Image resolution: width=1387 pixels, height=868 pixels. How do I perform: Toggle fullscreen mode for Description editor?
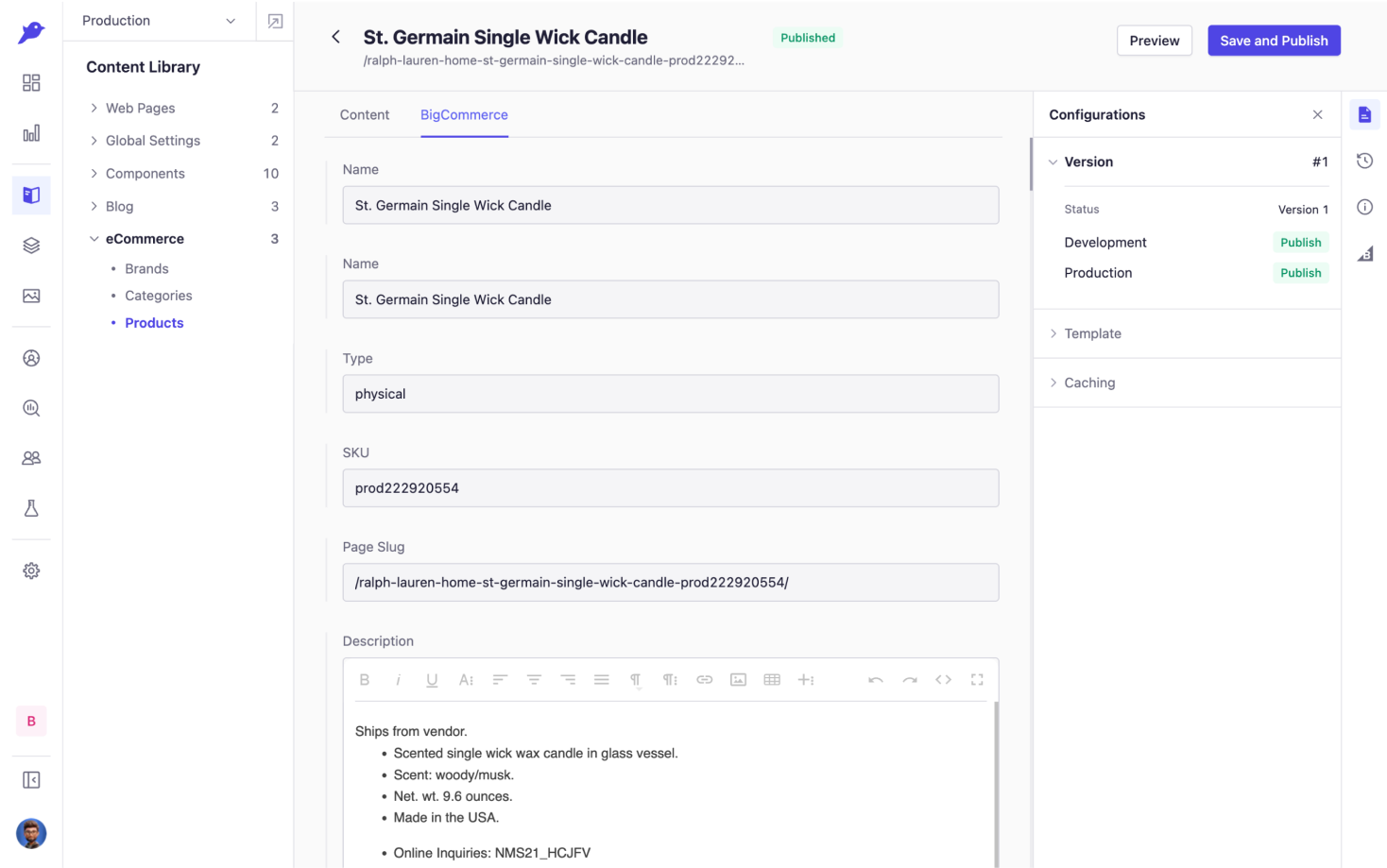pyautogui.click(x=977, y=680)
